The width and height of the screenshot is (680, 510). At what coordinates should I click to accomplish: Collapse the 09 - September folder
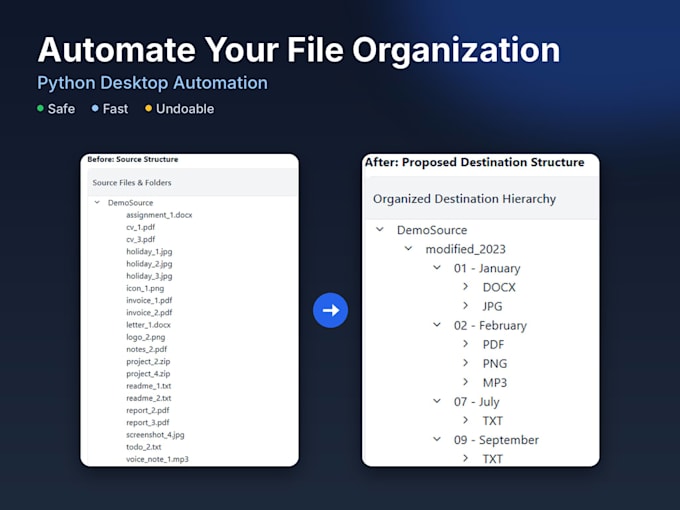(437, 439)
